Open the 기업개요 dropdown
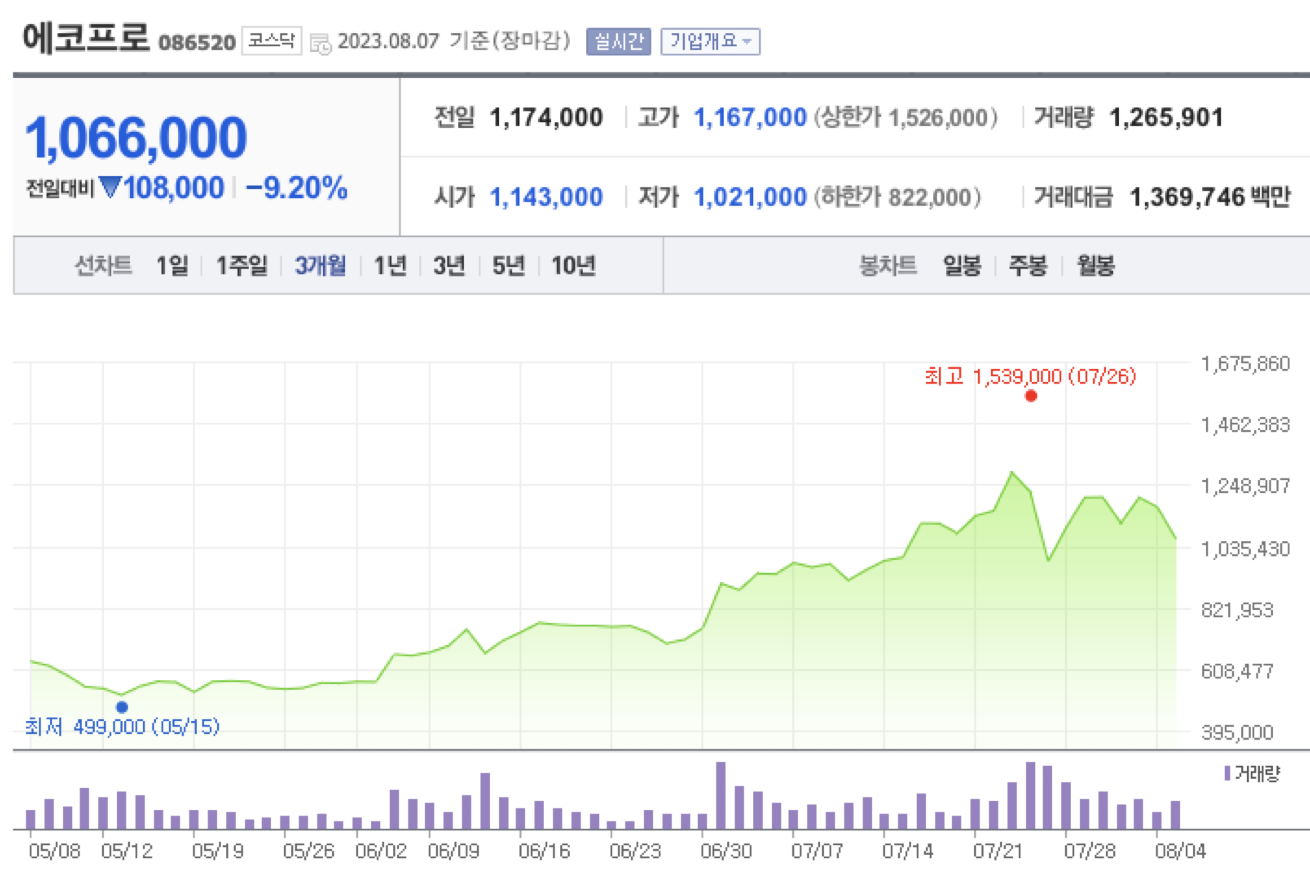The height and width of the screenshot is (888, 1310). point(710,42)
